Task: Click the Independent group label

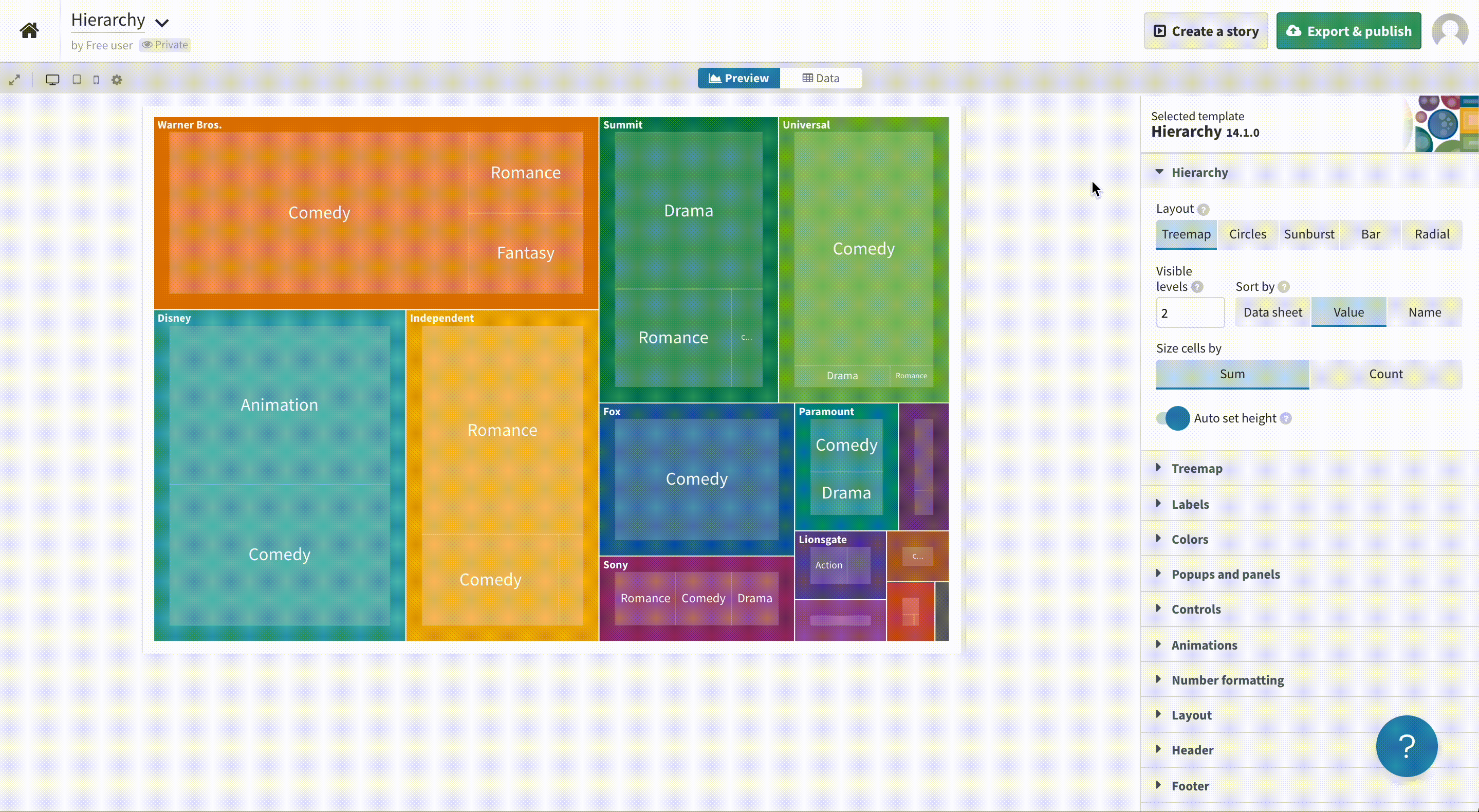Action: pyautogui.click(x=441, y=318)
